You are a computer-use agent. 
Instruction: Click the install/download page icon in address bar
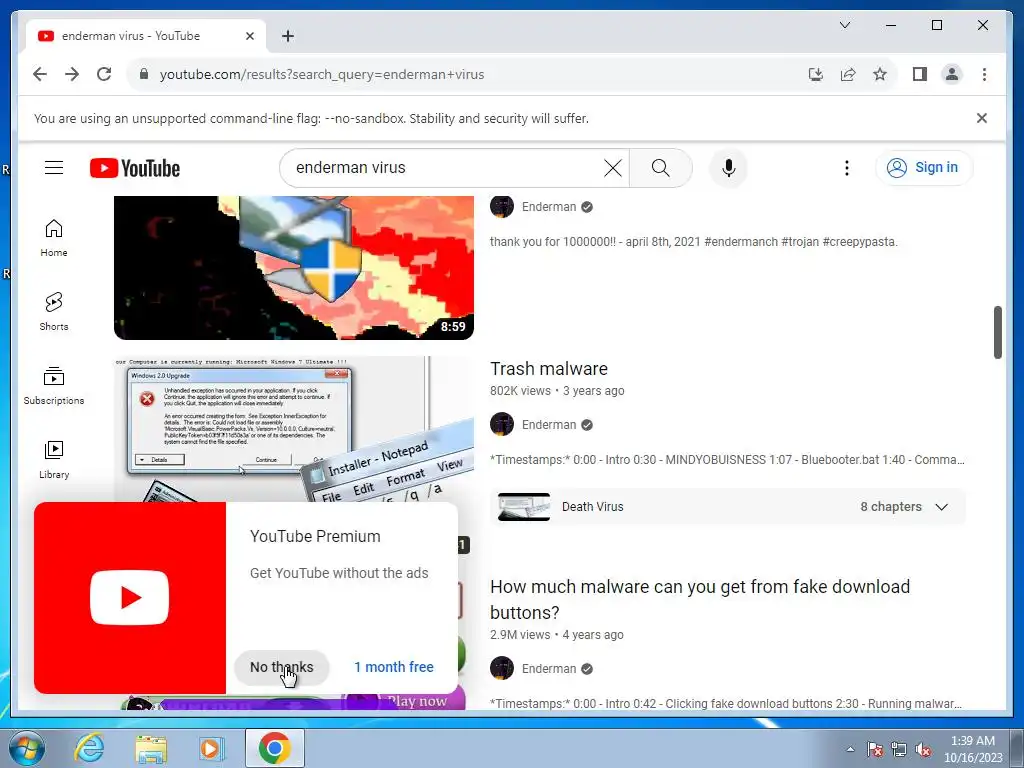[x=816, y=74]
